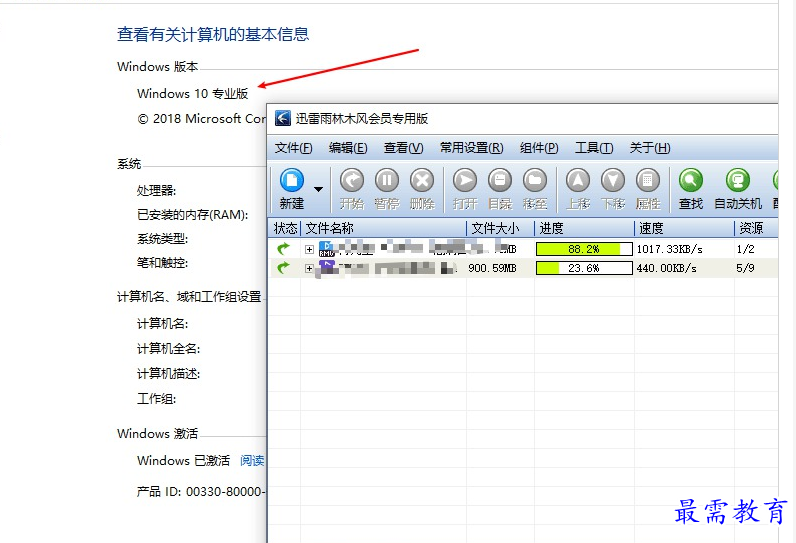This screenshot has width=796, height=543.
Task: Open the 编辑(E) menu
Action: (348, 148)
